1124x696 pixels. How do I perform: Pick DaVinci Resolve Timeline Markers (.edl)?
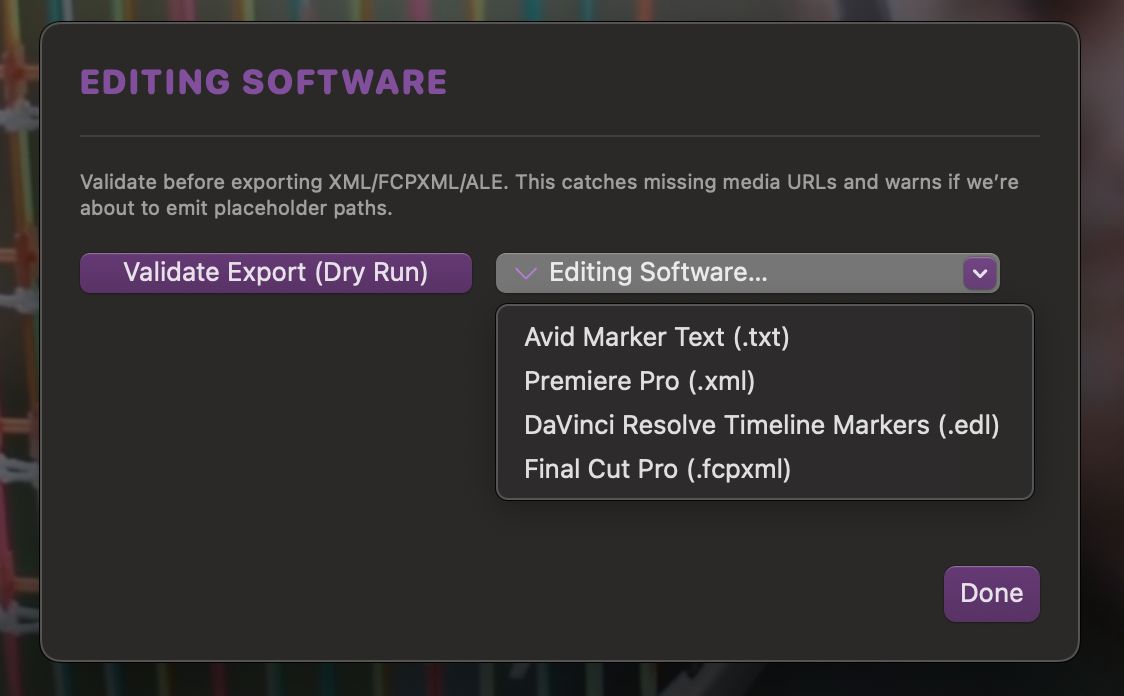761,425
